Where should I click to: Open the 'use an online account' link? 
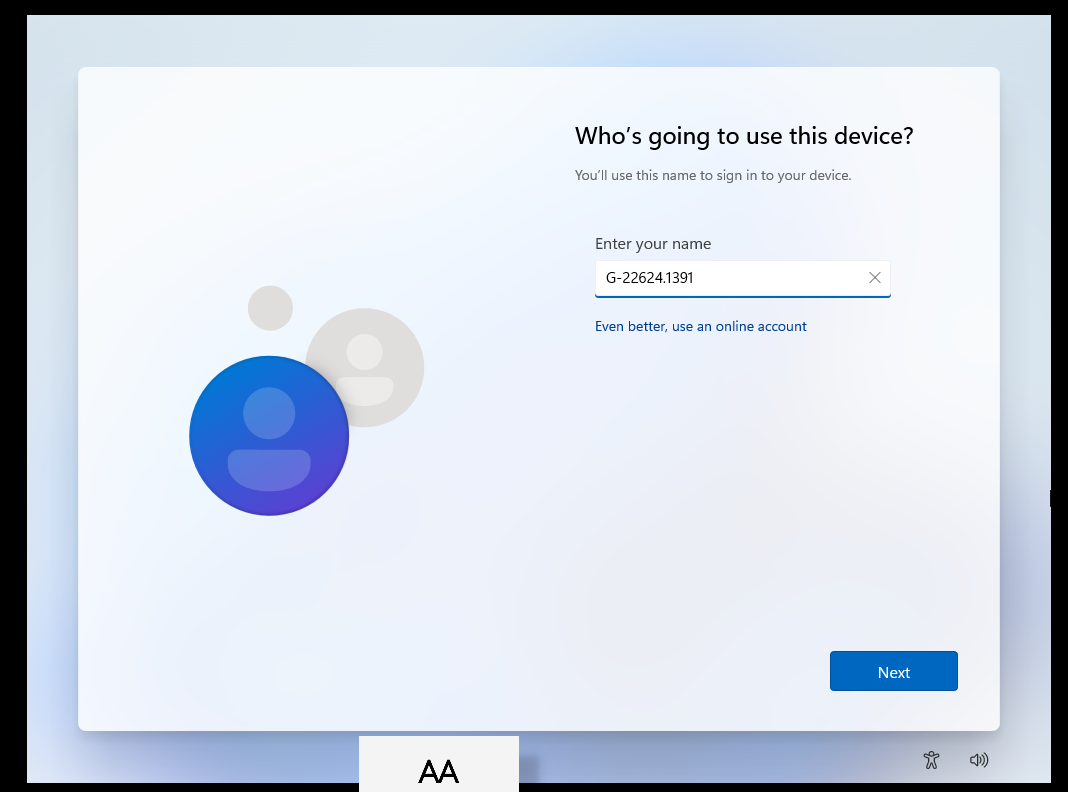click(700, 326)
